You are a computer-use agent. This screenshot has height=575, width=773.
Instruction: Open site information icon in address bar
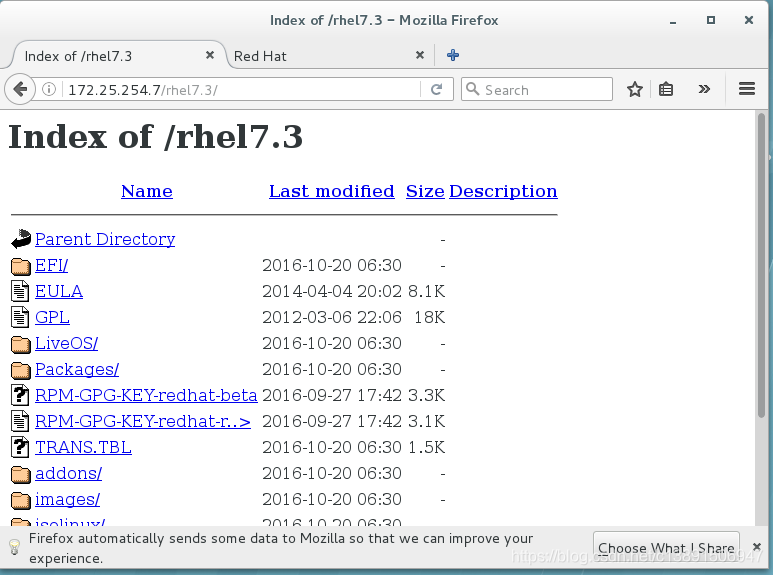click(x=48, y=89)
